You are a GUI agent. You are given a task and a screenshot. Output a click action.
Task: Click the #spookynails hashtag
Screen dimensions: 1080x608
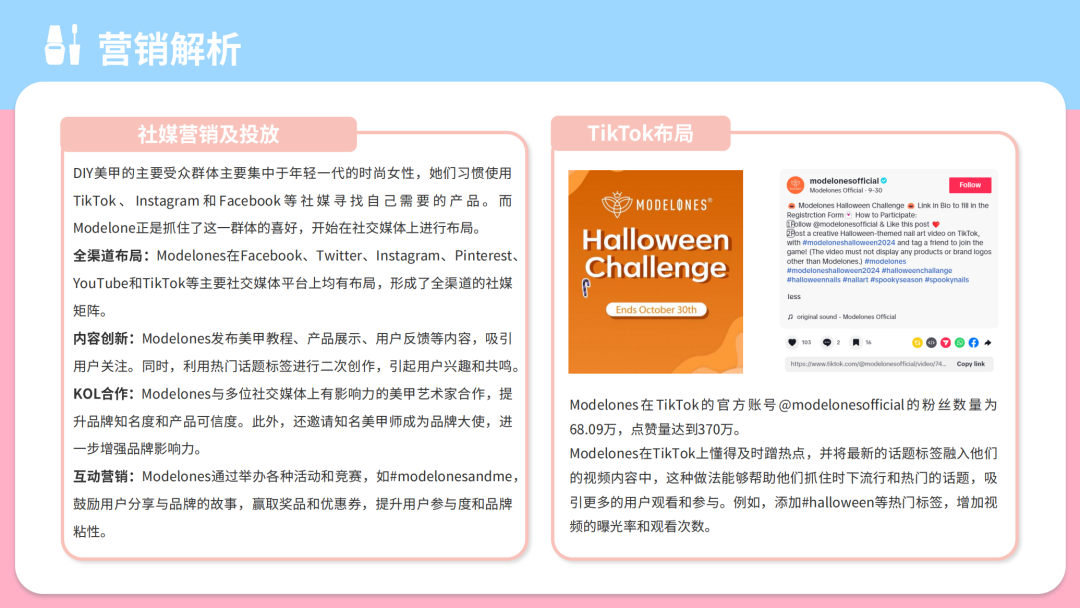pyautogui.click(x=947, y=280)
